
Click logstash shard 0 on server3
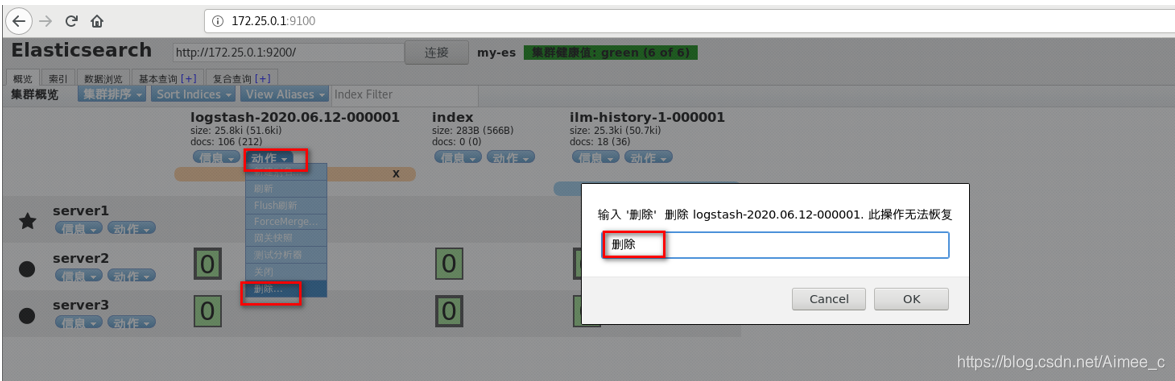(x=208, y=310)
